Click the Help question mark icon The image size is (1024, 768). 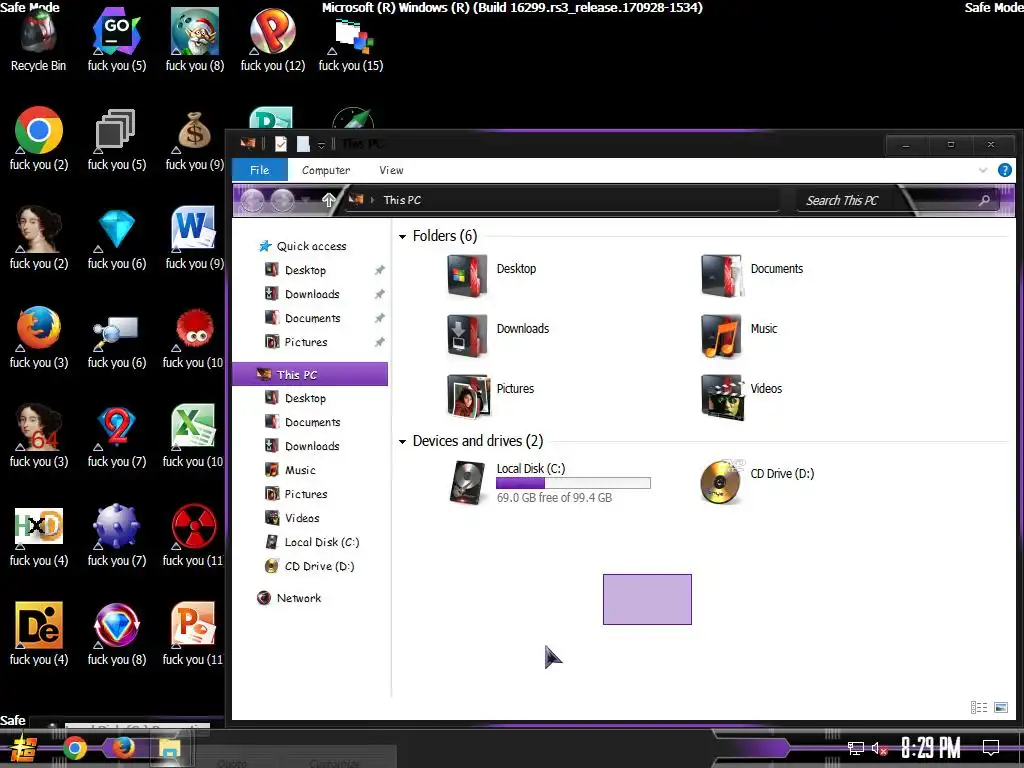tap(1004, 170)
